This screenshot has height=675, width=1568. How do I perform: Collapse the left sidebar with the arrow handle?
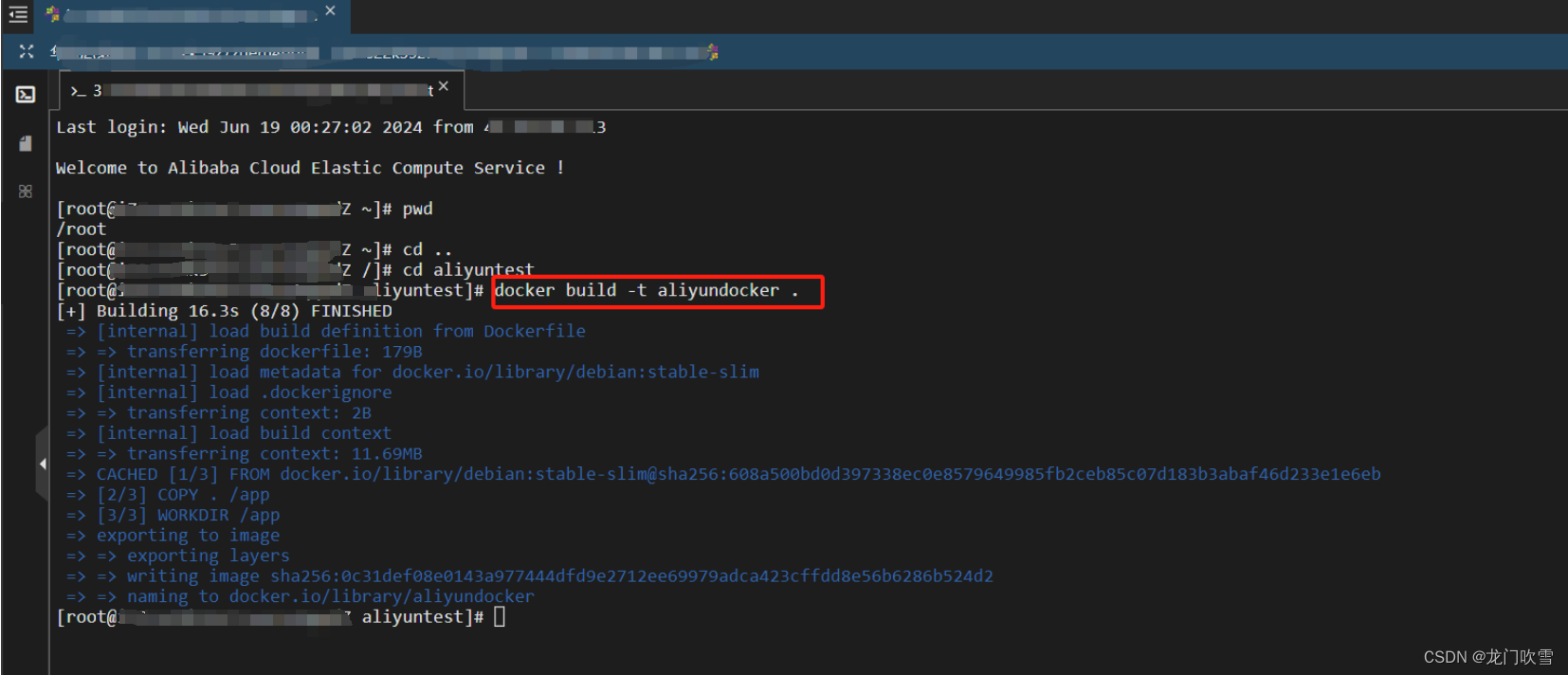43,464
